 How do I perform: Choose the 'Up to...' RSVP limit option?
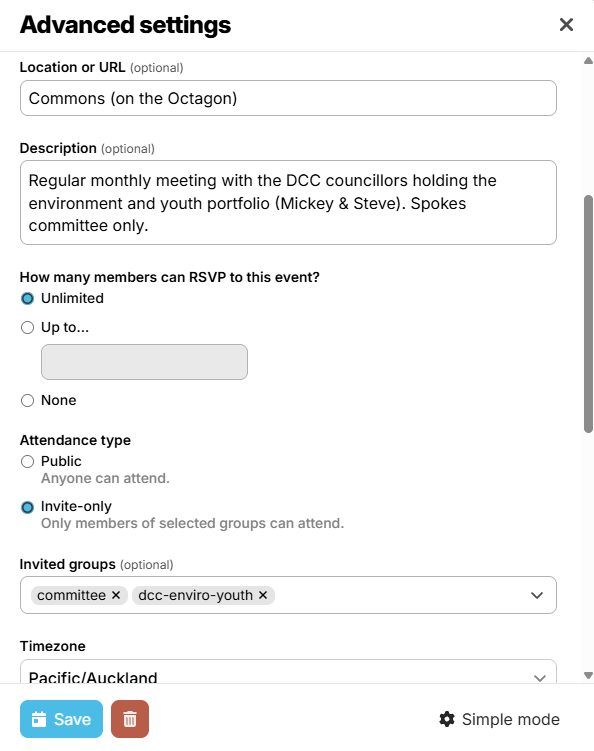(x=27, y=328)
